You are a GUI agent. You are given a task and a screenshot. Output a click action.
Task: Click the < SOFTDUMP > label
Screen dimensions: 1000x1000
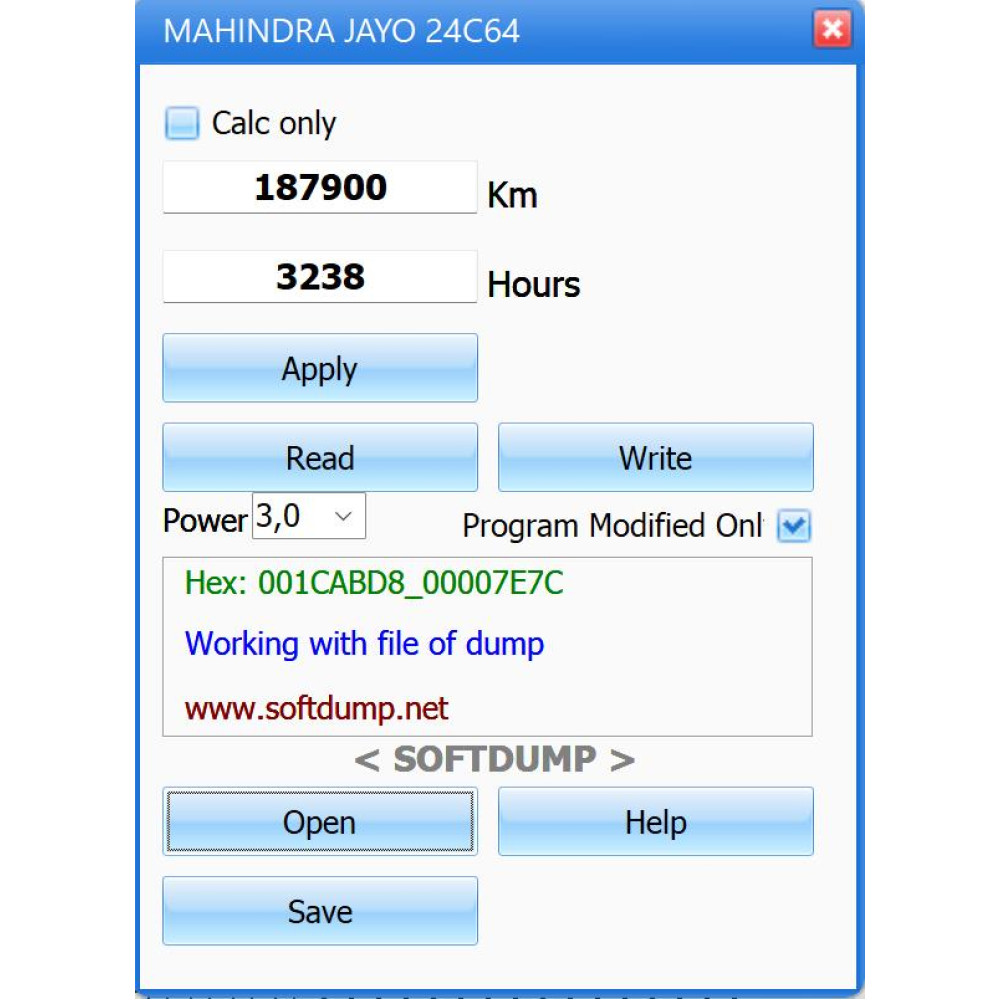click(x=494, y=760)
